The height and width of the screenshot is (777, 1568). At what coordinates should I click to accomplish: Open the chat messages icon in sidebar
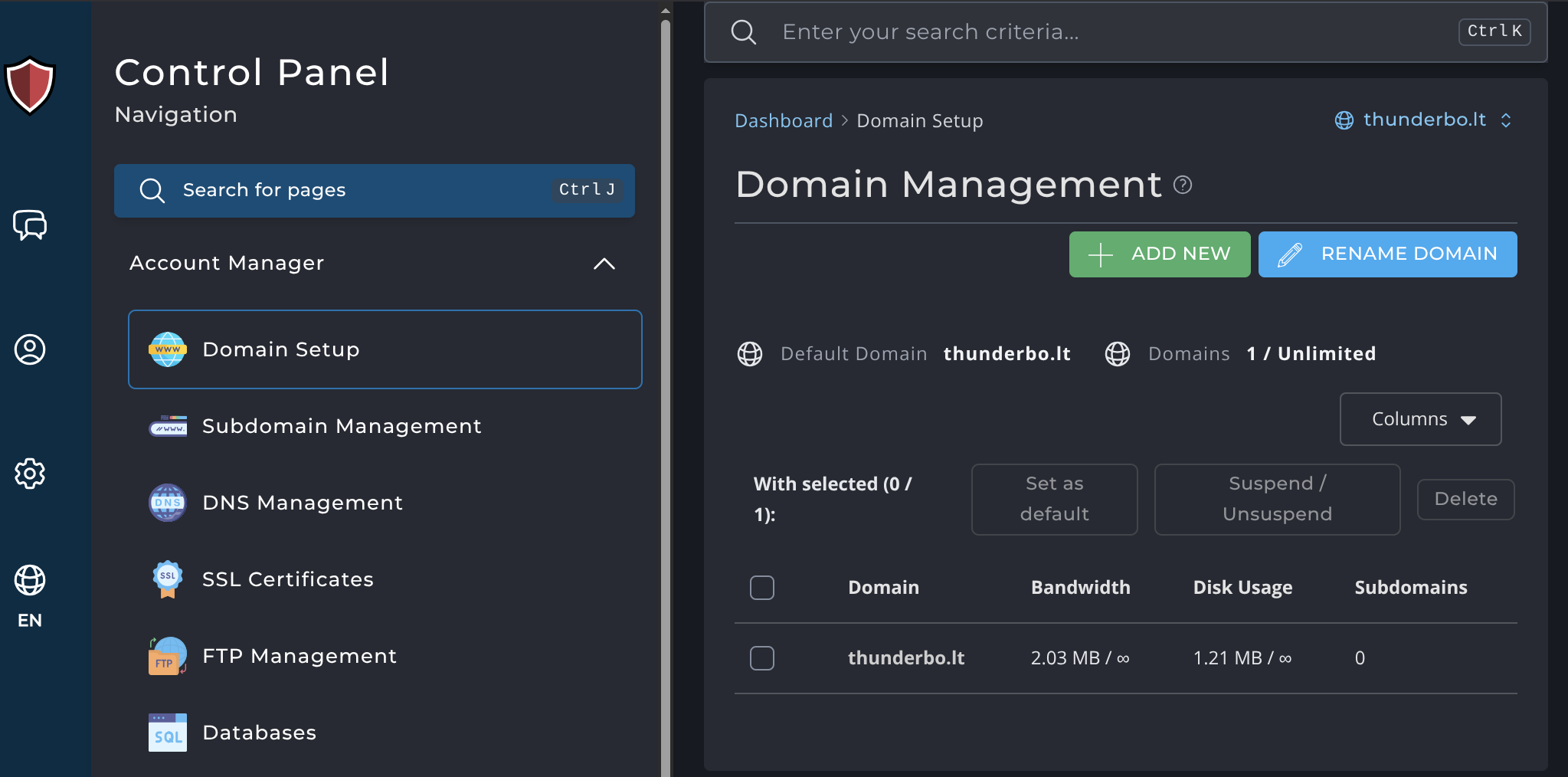tap(30, 225)
